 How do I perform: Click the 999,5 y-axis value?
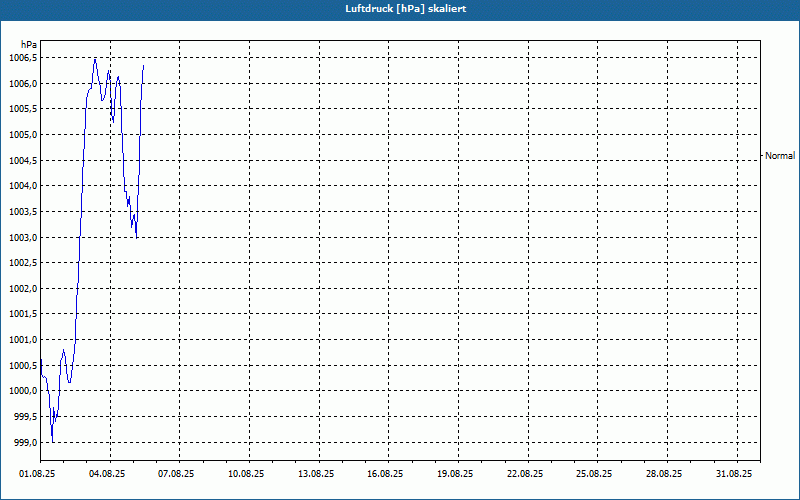click(x=25, y=417)
